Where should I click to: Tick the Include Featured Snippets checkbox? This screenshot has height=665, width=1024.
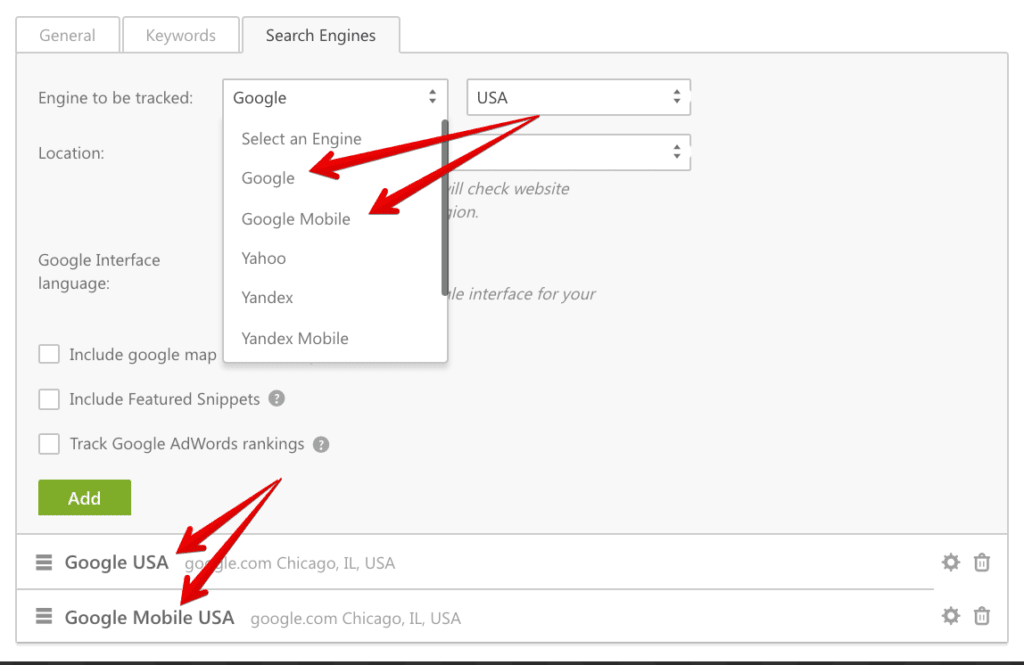(x=49, y=398)
